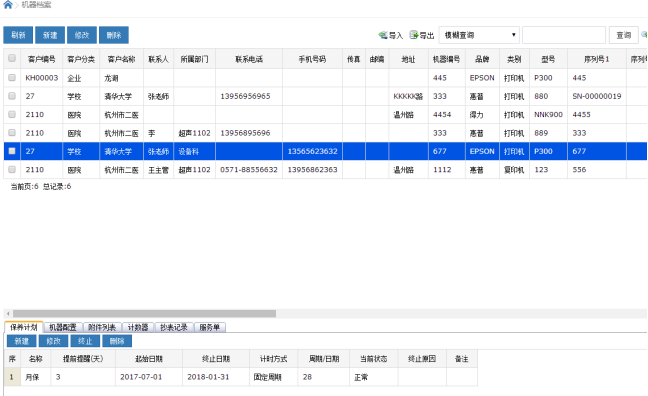Screen dimensions: 648x396
Task: Click the 正常 status cell
Action: [374, 377]
